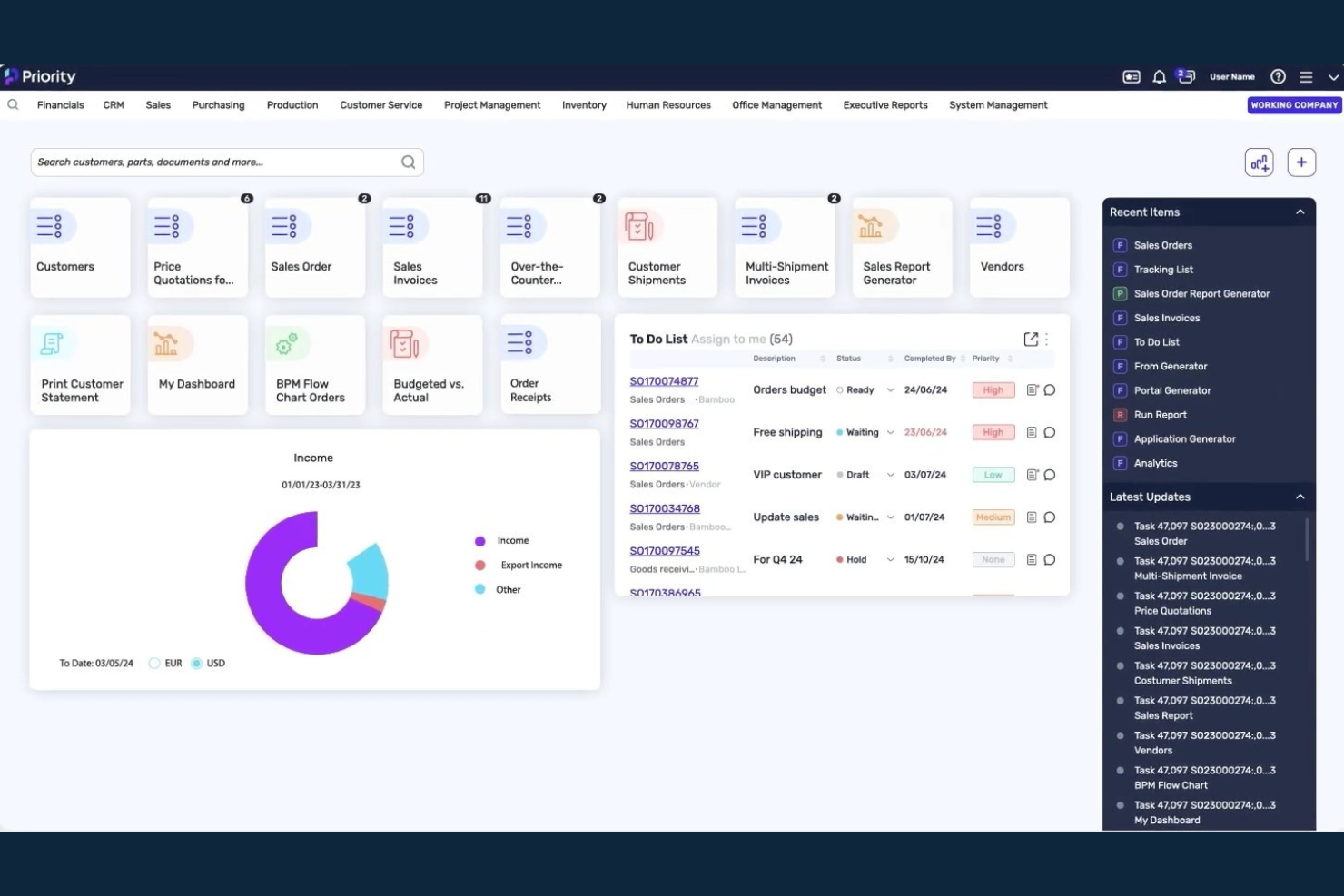Click inside the search customers field
Image resolution: width=1344 pixels, height=896 pixels.
pyautogui.click(x=209, y=162)
